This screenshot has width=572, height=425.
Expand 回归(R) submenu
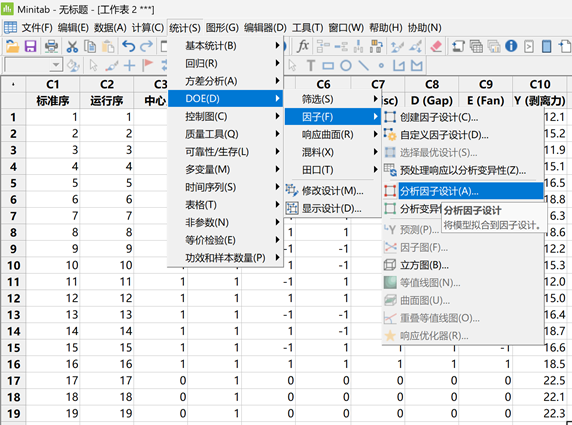[225, 63]
